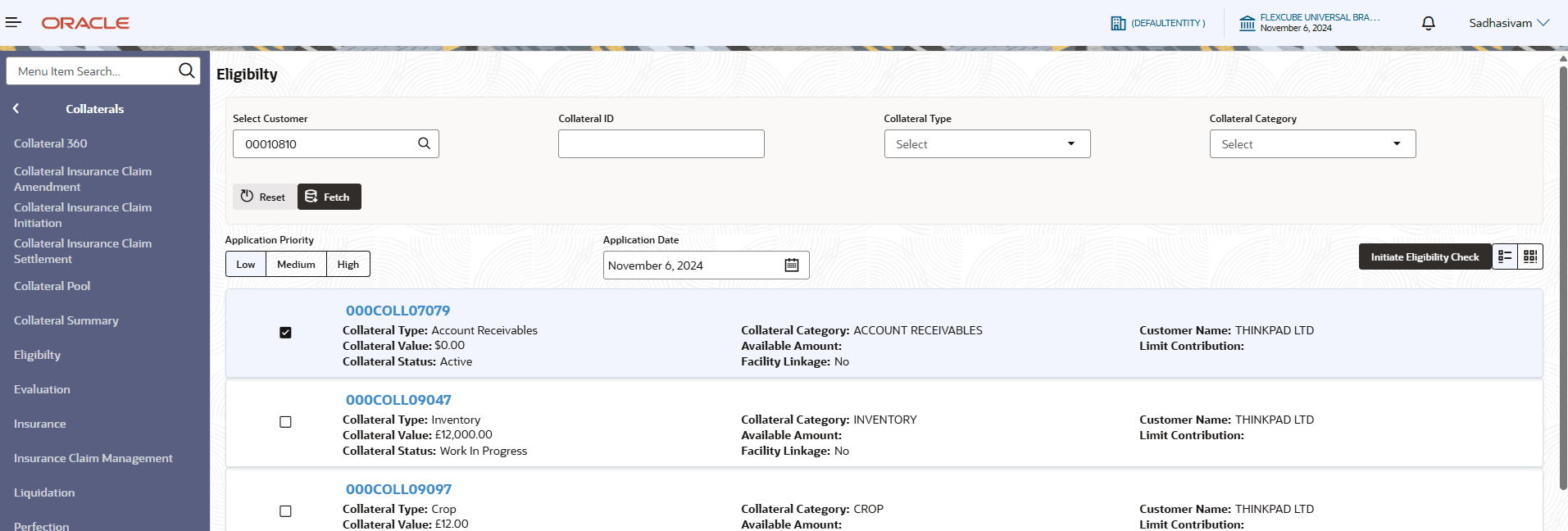Click the 'ACCOUNT RECEIVABLES' category value
The width and height of the screenshot is (1568, 531).
click(918, 330)
